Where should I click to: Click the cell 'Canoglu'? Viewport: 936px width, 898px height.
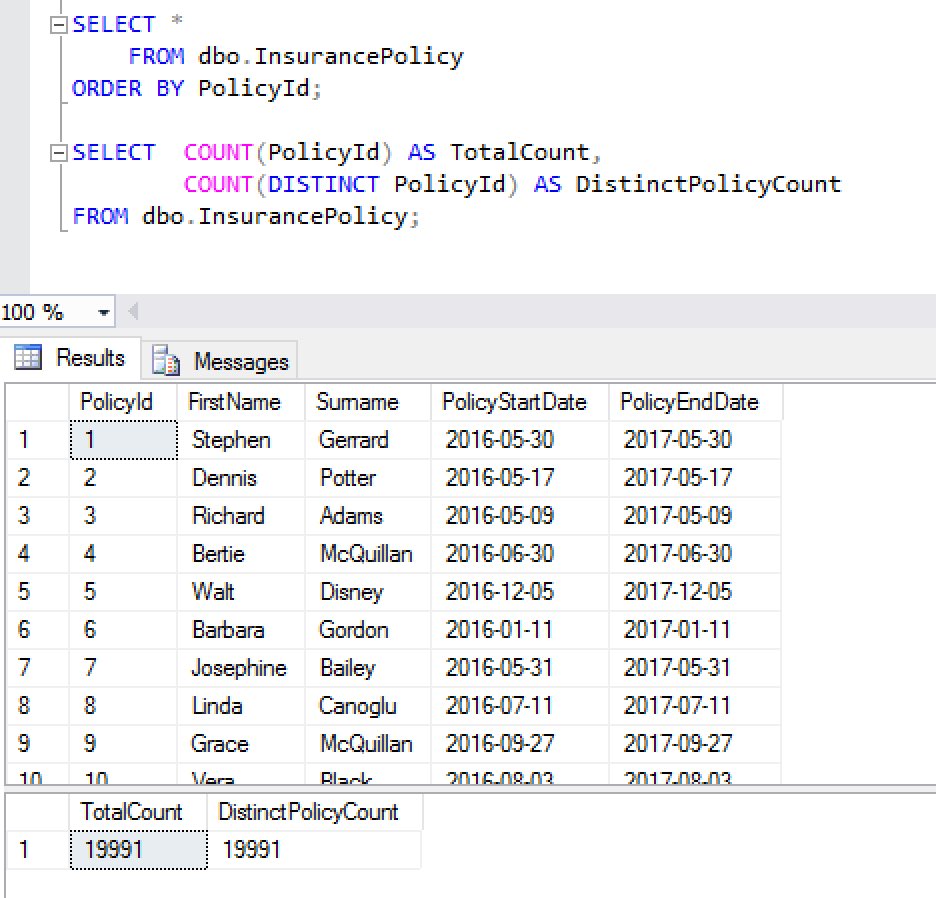[368, 706]
